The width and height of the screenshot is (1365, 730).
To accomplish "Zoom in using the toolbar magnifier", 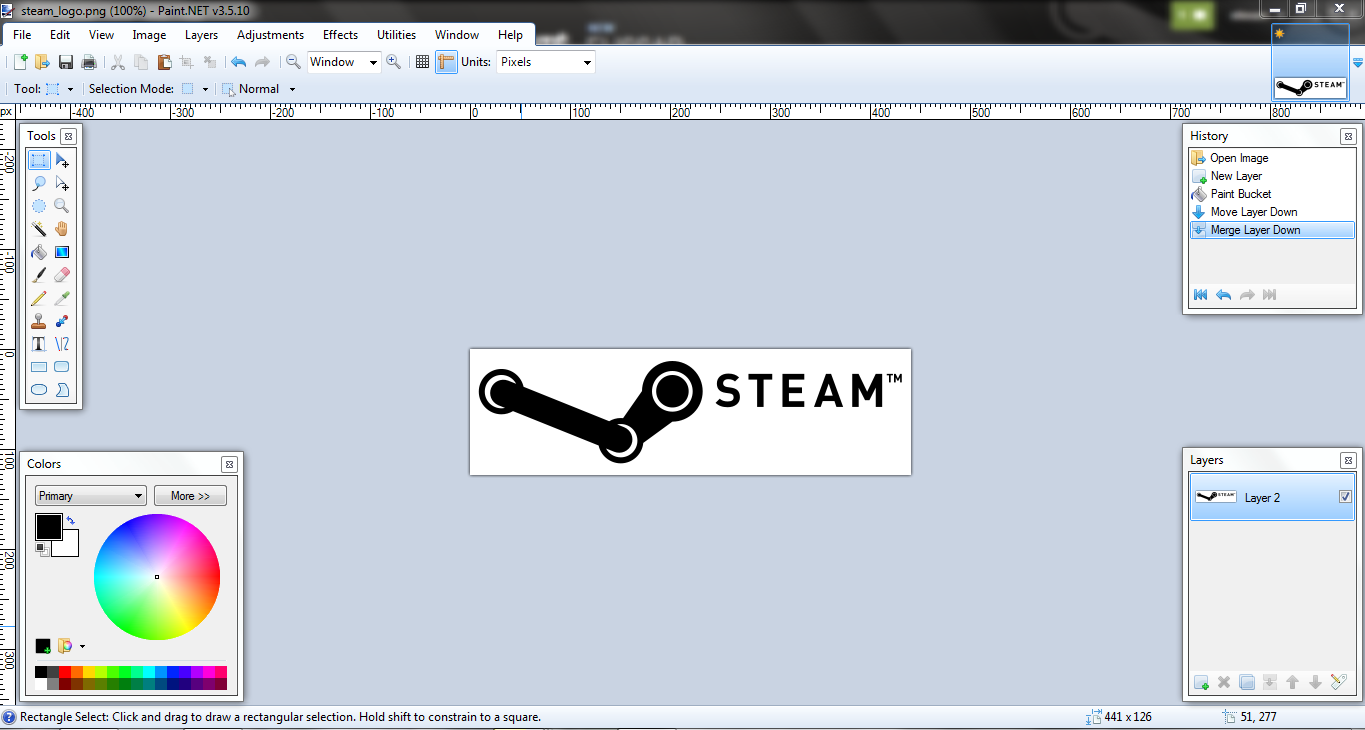I will [x=394, y=62].
